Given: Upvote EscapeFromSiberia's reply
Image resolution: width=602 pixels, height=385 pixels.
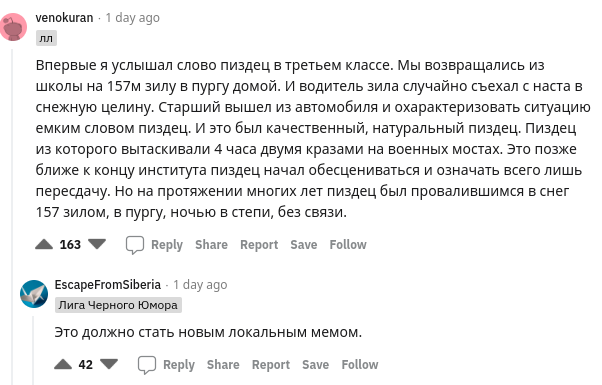Looking at the screenshot, I should [x=63, y=364].
